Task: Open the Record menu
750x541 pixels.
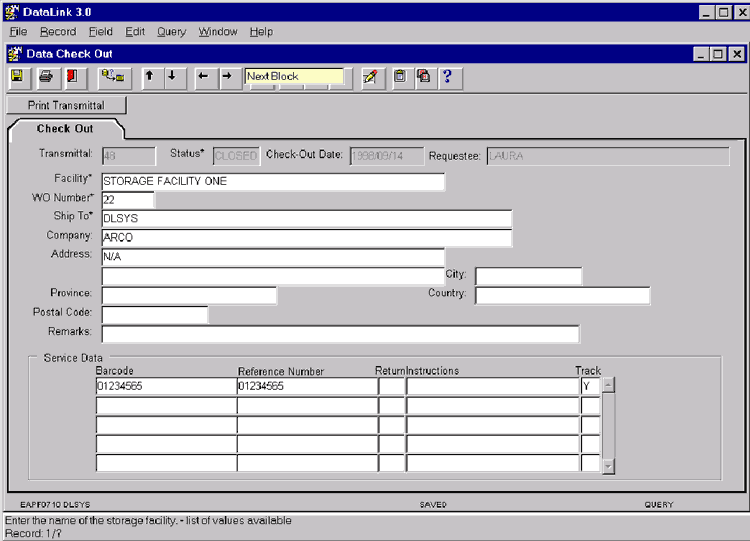Action: coord(58,32)
